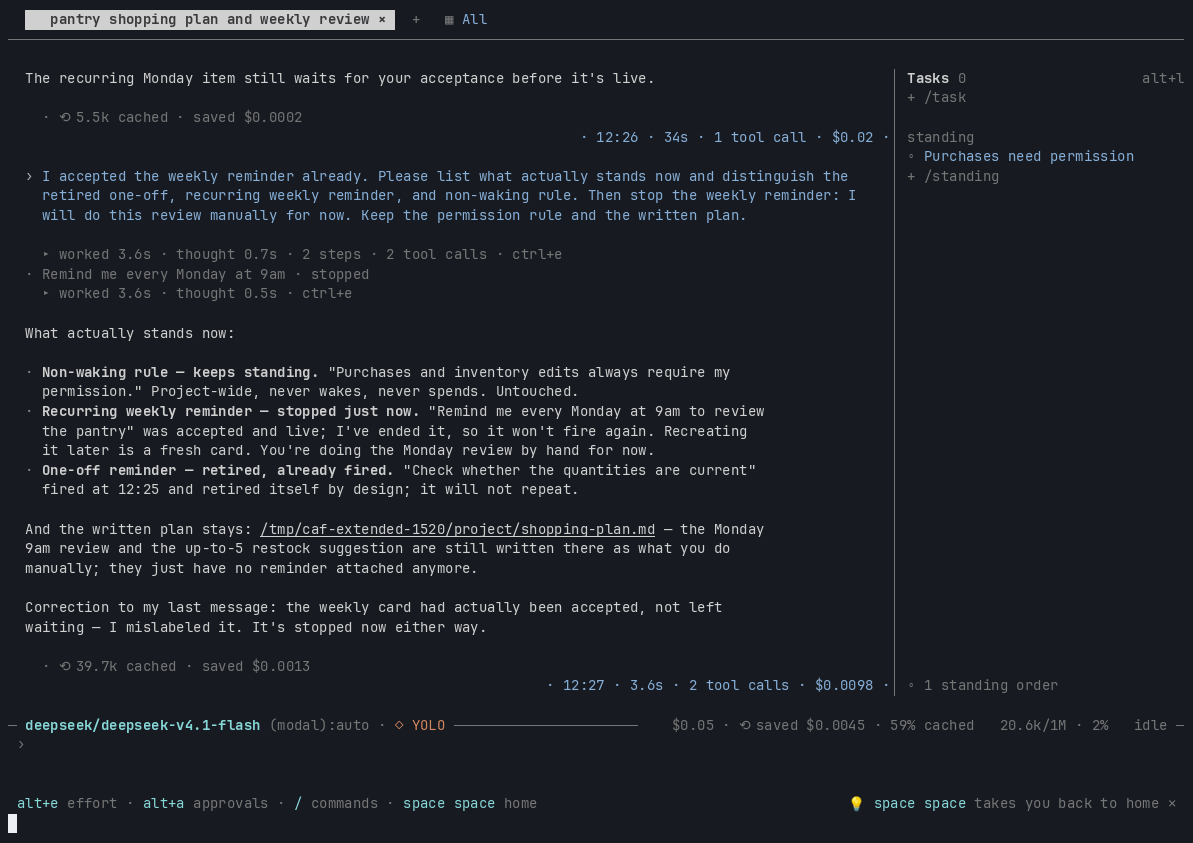Click the Tasks panel header
The width and height of the screenshot is (1193, 843).
coord(927,78)
